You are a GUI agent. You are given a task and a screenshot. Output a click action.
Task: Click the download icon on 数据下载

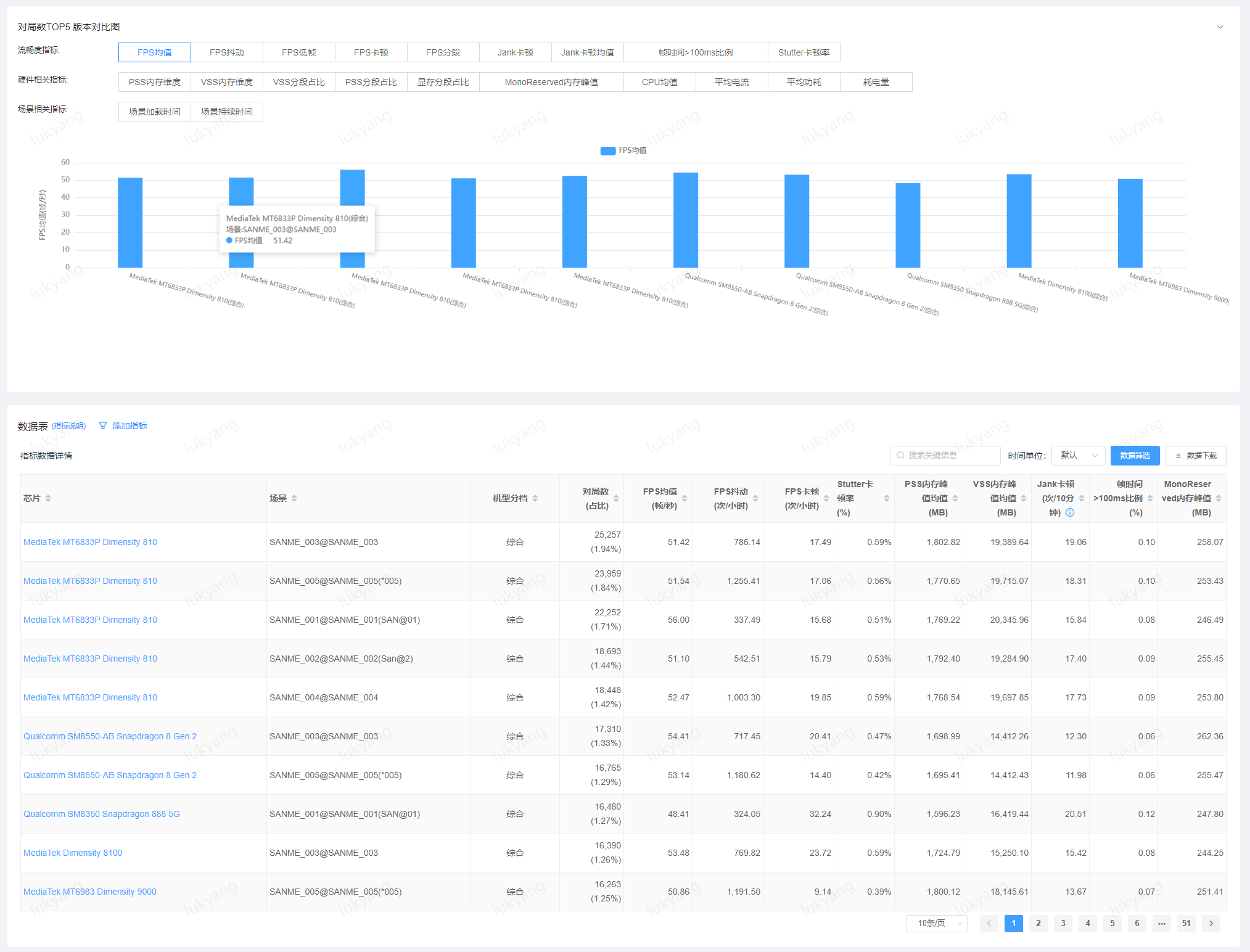pyautogui.click(x=1178, y=456)
